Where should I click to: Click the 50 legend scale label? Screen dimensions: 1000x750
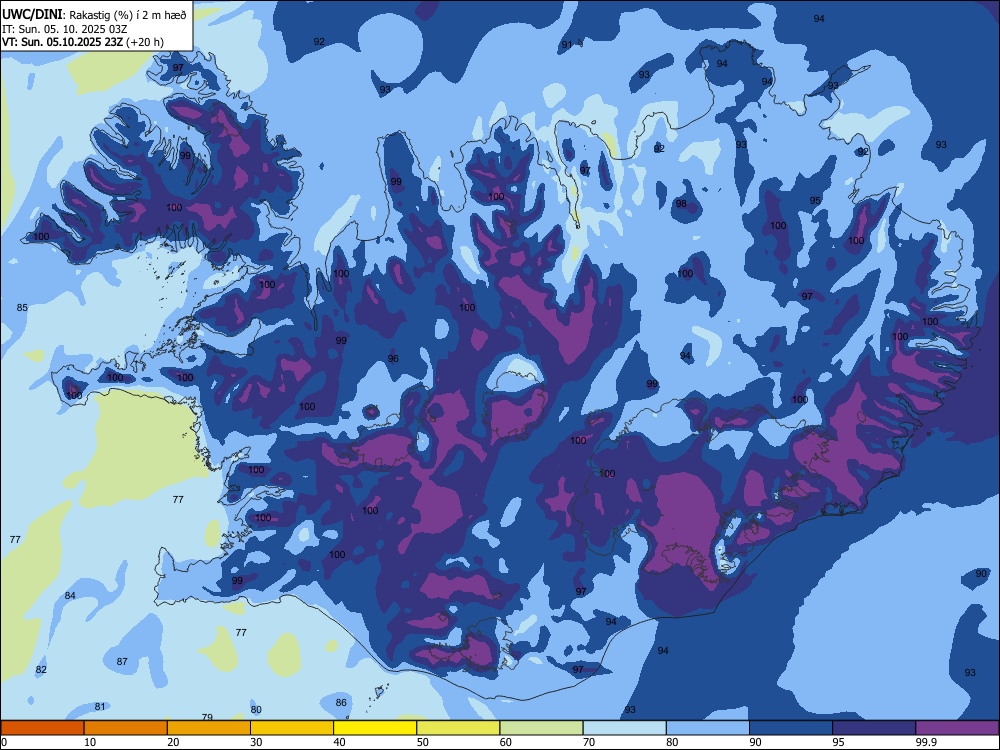click(x=423, y=742)
